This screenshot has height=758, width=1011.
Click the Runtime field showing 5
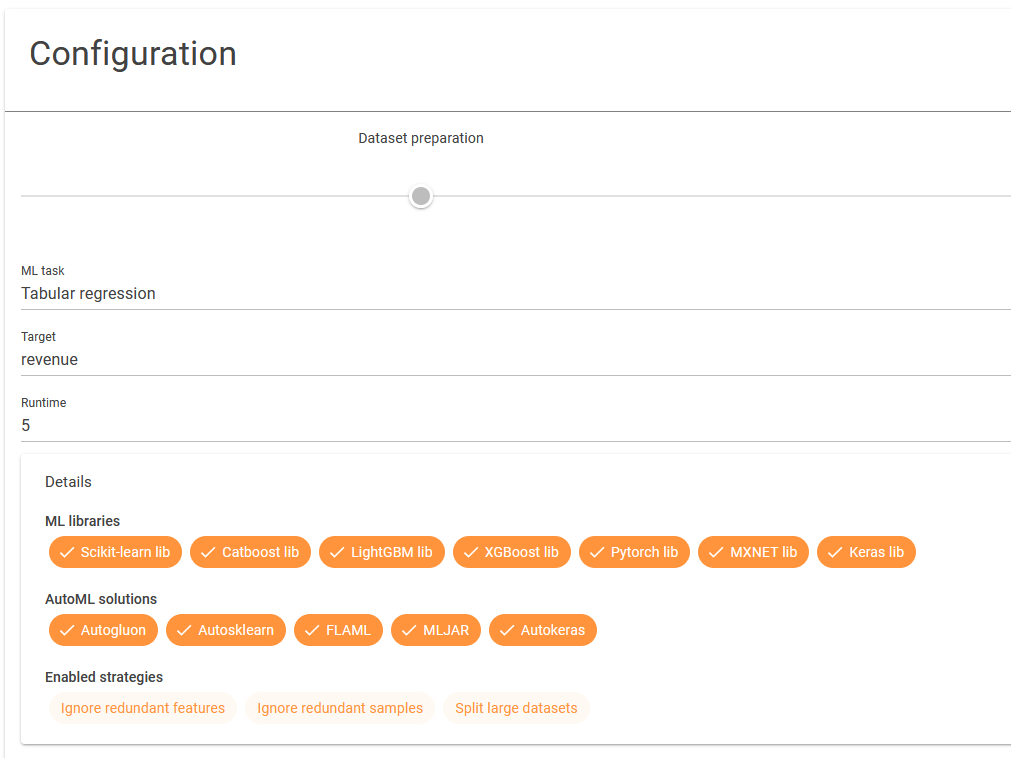516,425
